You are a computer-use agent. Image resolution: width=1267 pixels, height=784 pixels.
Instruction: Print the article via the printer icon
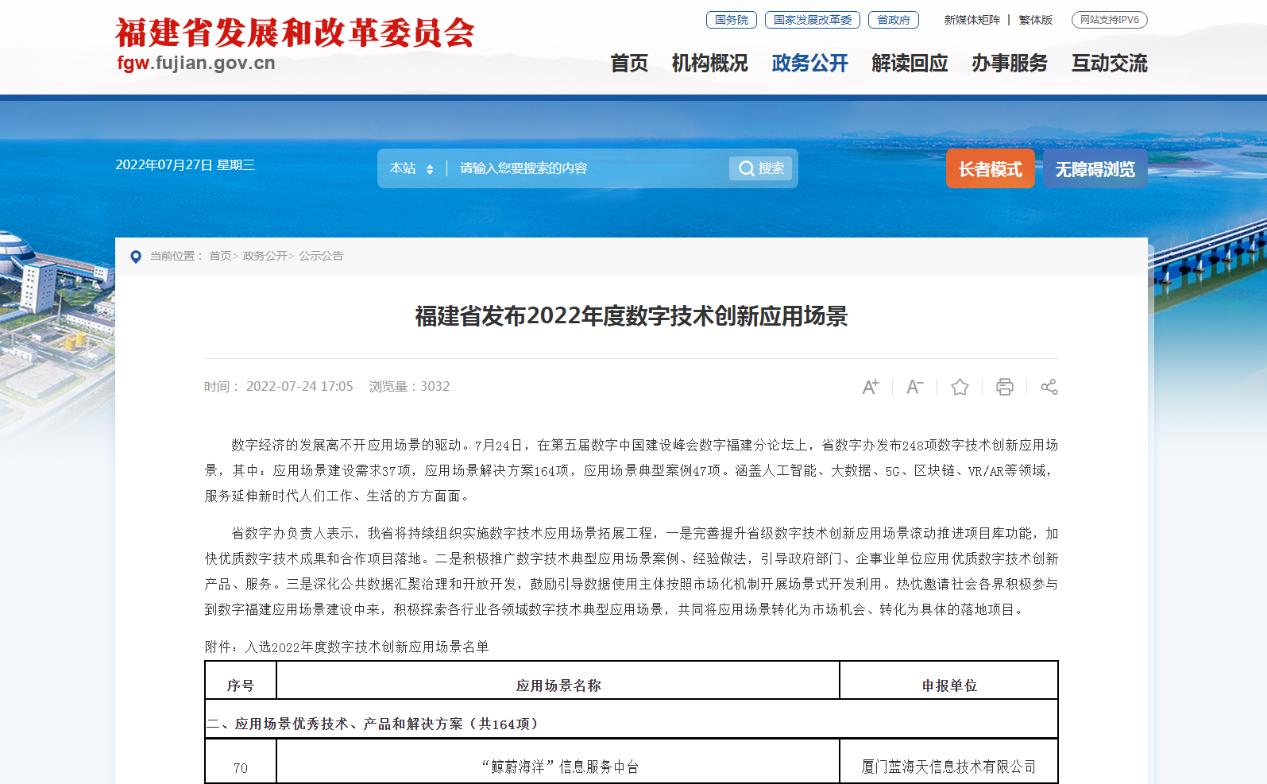tap(1004, 386)
